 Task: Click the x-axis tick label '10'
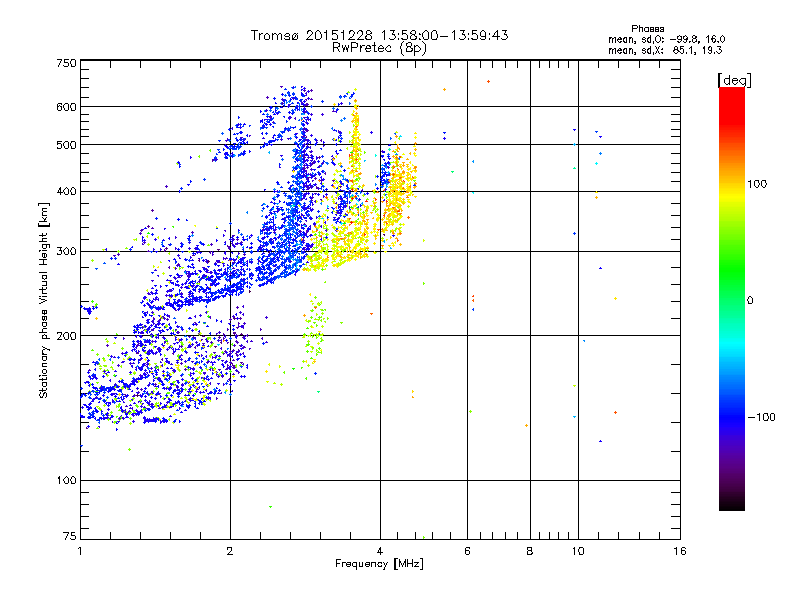pyautogui.click(x=578, y=551)
